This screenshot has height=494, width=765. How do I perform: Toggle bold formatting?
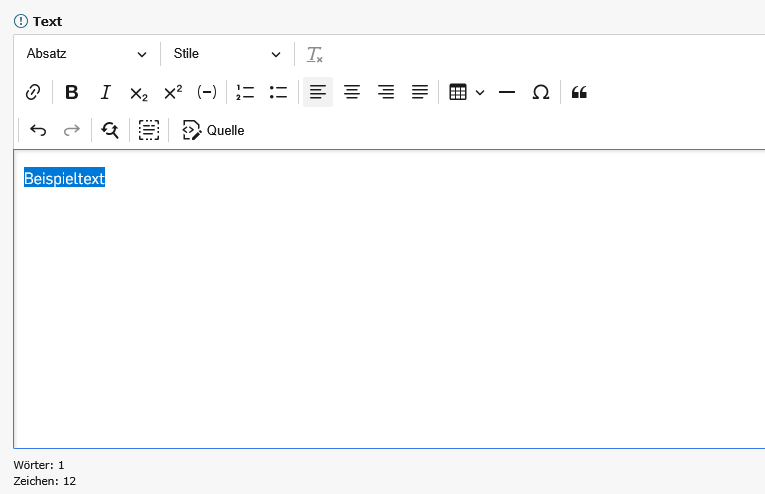click(x=72, y=92)
